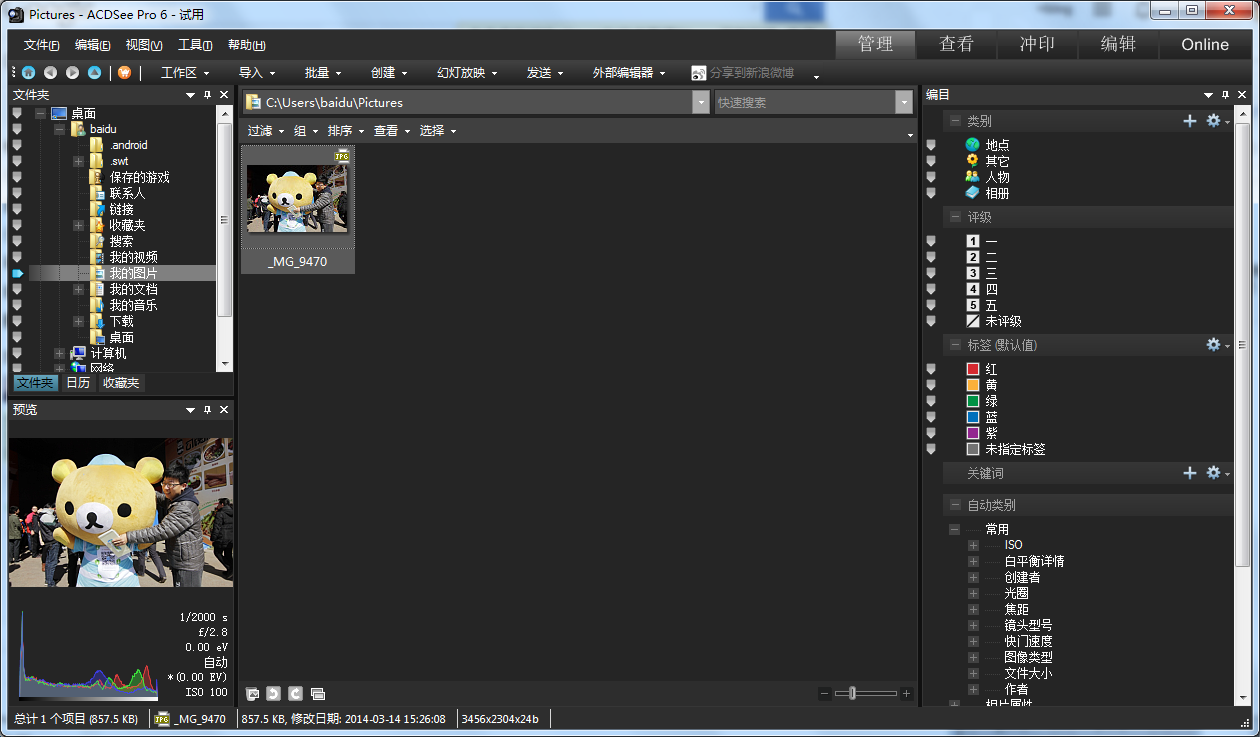Go up one folder with the blue up arrow
This screenshot has height=737, width=1260.
(x=94, y=72)
